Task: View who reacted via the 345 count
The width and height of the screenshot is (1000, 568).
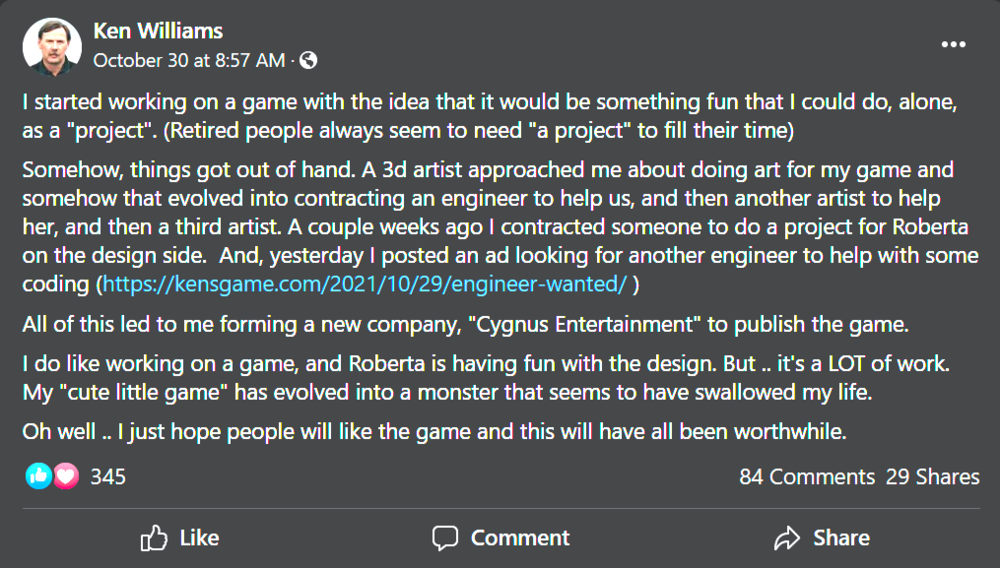Action: pos(108,476)
